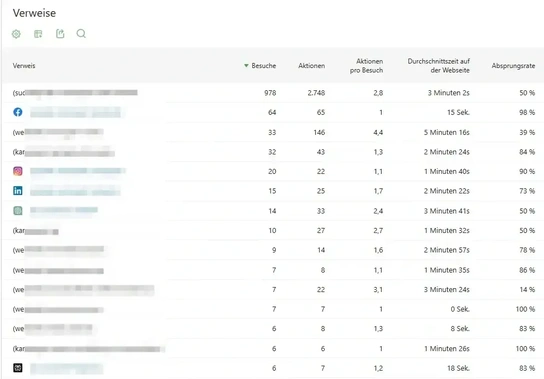Viewport: 544px width, 379px height.
Task: Click the Verweise title text
Action: (x=34, y=13)
